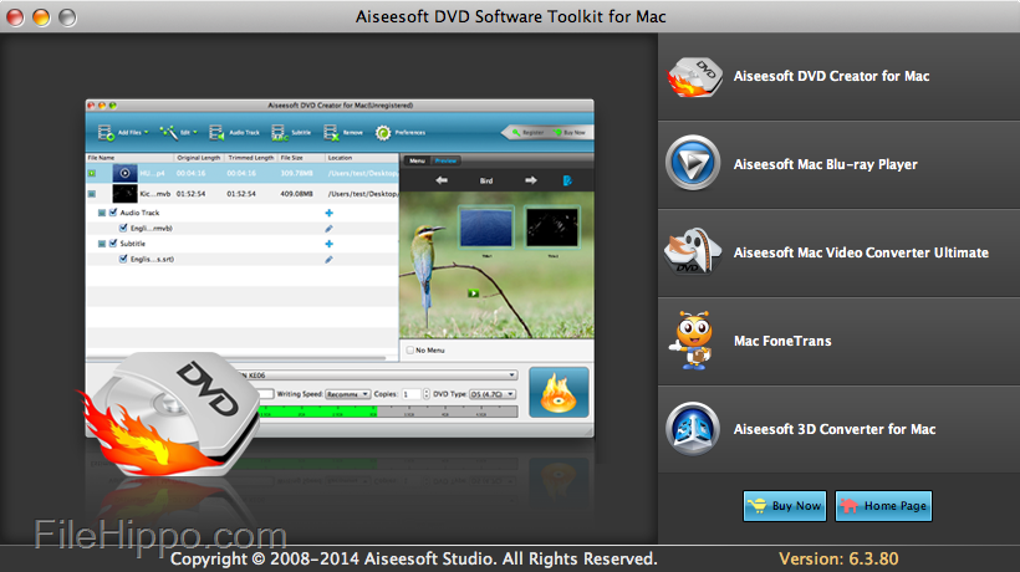Image resolution: width=1020 pixels, height=572 pixels.
Task: Click the Preferences gear icon
Action: click(383, 132)
